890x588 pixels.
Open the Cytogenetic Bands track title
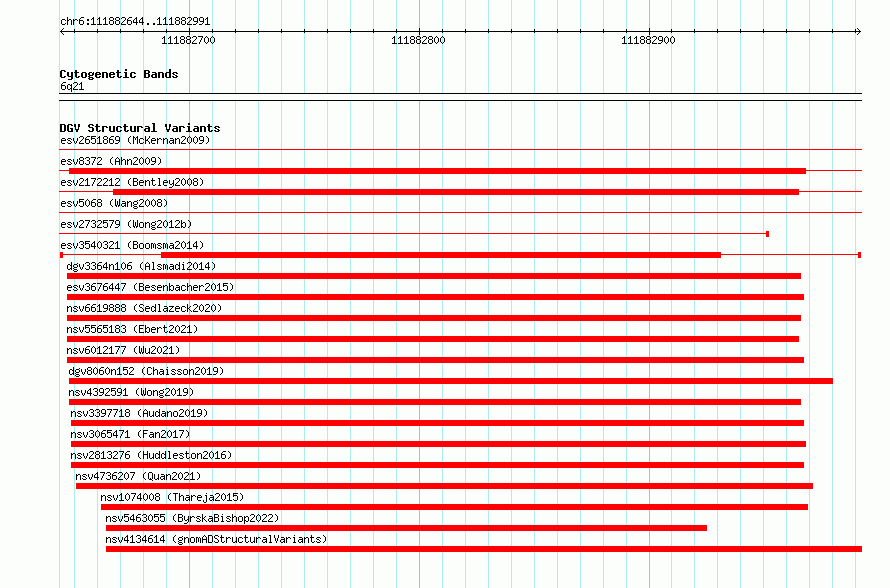pos(119,74)
